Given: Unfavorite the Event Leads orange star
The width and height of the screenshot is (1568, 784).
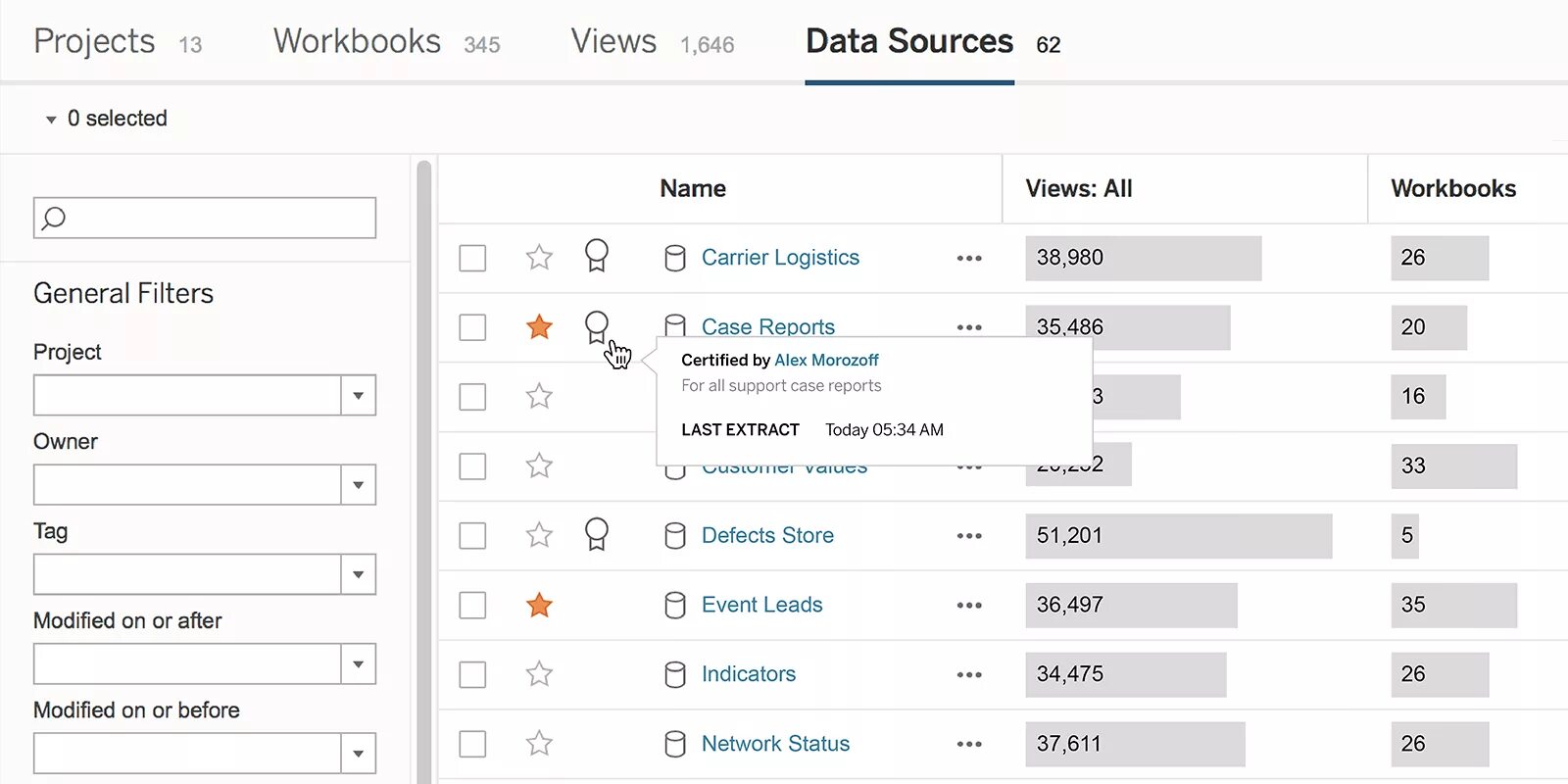Looking at the screenshot, I should (539, 606).
